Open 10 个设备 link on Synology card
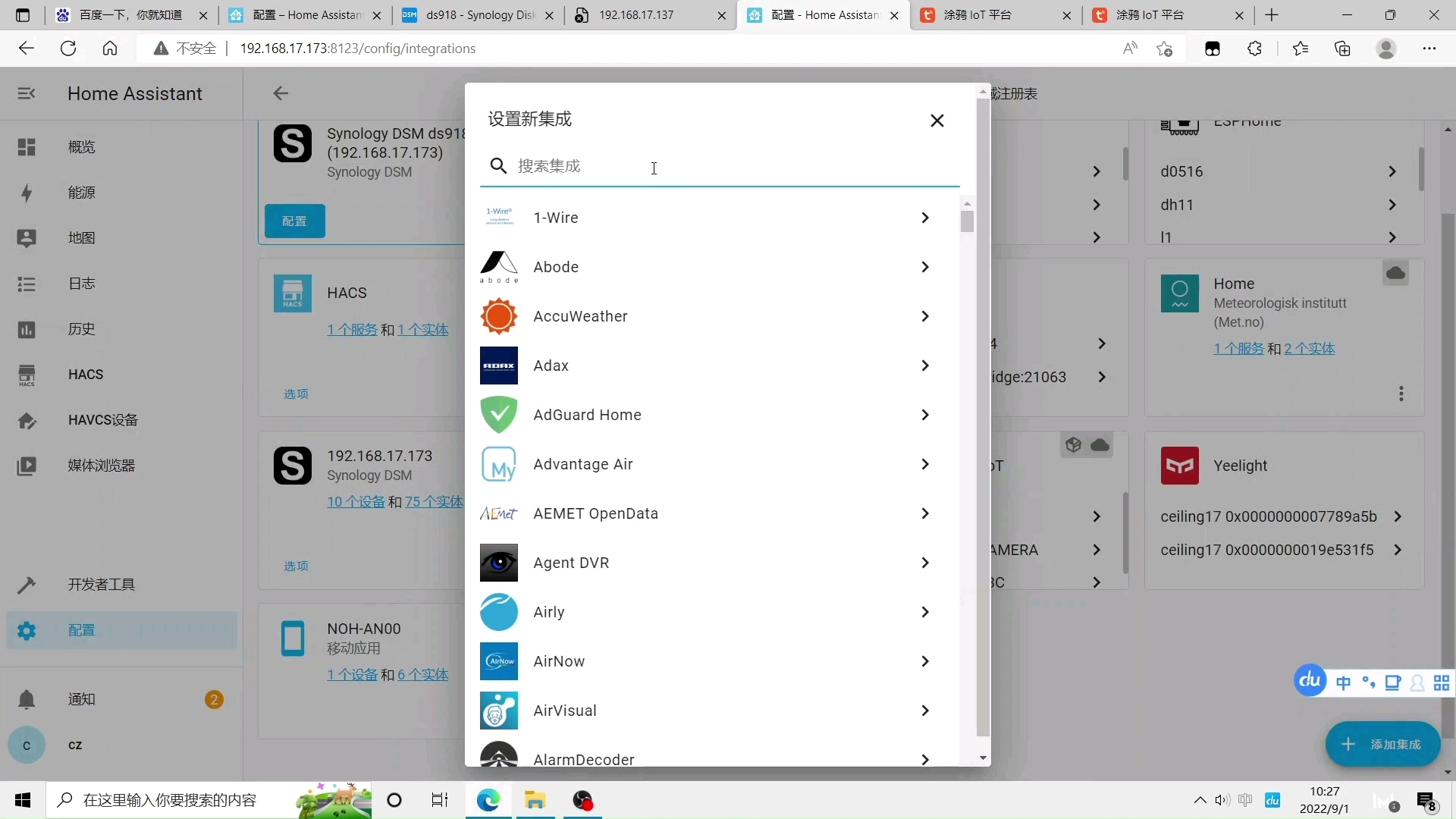Image resolution: width=1456 pixels, height=819 pixels. click(x=356, y=502)
